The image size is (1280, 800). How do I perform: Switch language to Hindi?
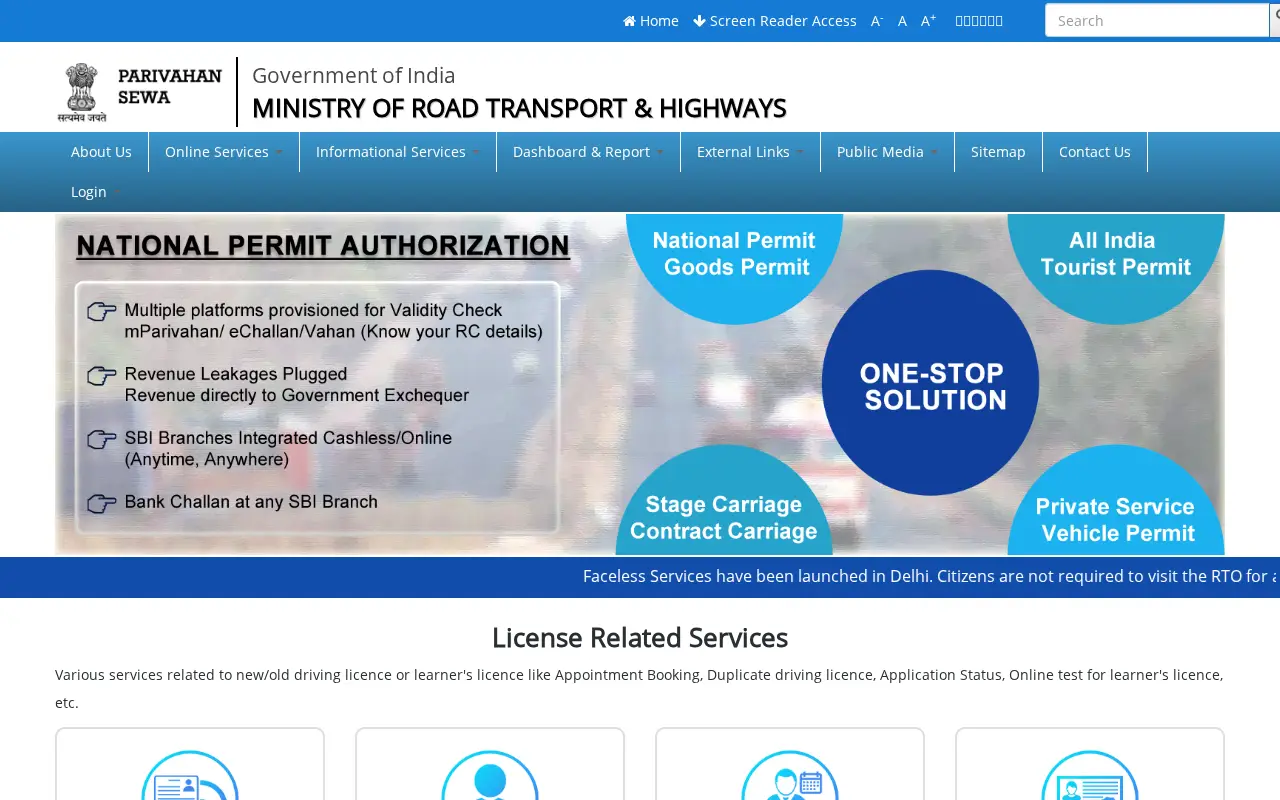point(979,21)
